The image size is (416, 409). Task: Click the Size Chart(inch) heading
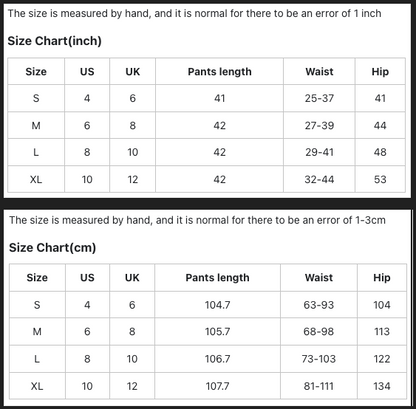54,41
